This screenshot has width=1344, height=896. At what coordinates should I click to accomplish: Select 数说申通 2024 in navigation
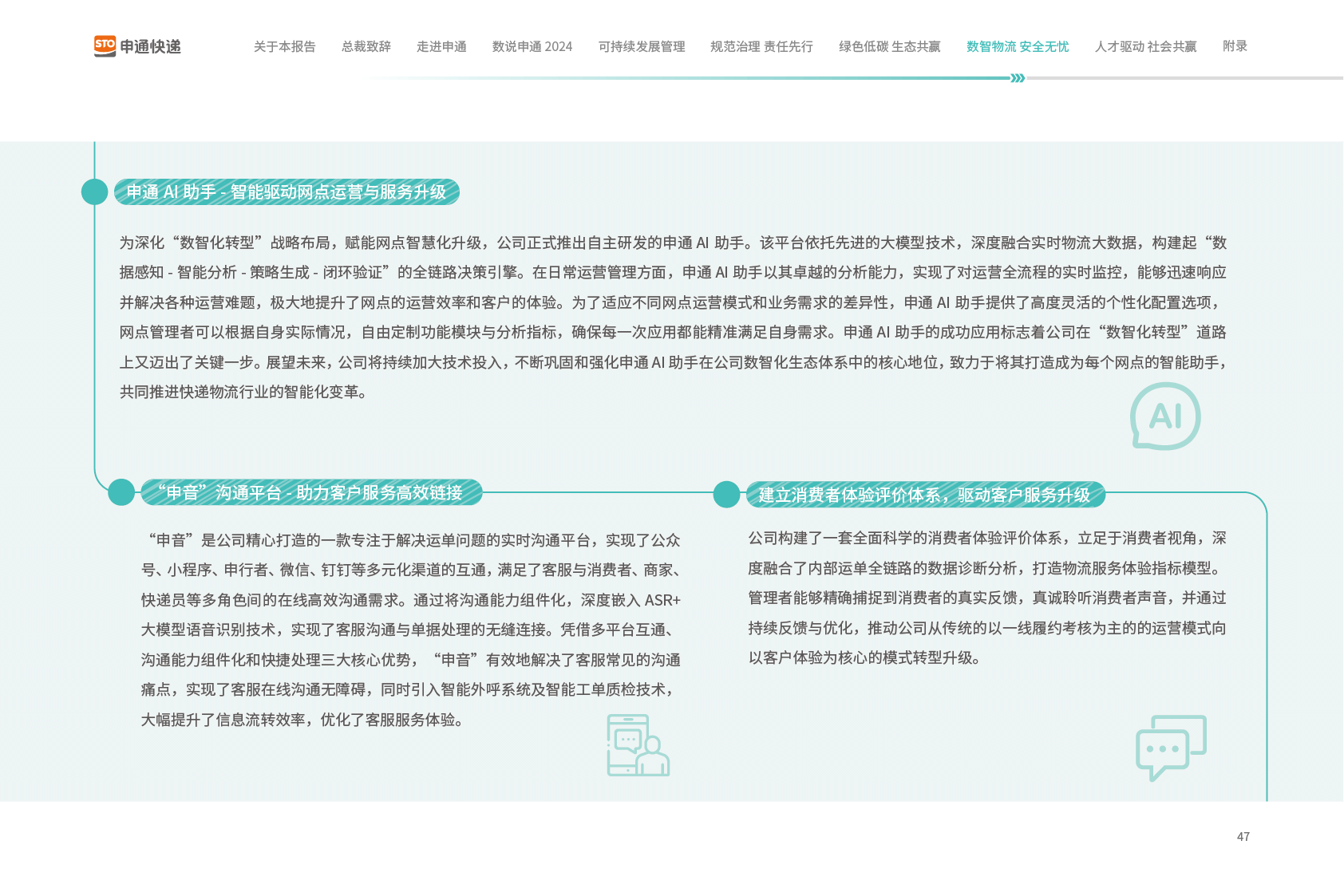click(x=532, y=46)
